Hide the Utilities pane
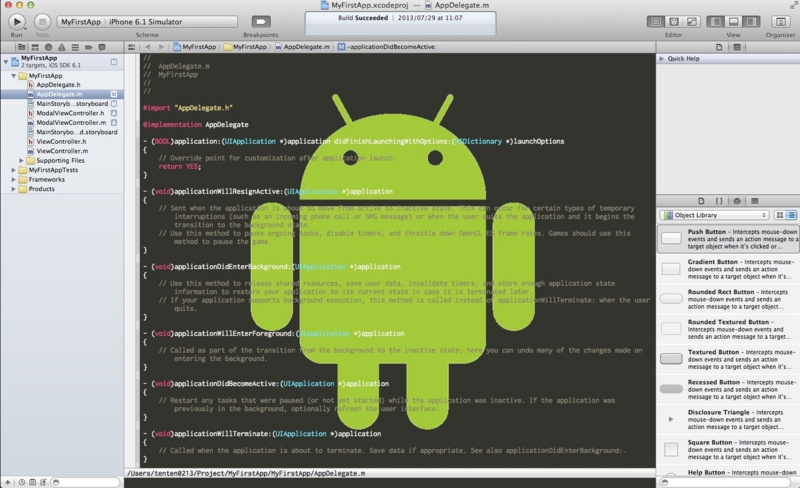Viewport: 800px width, 488px height. pyautogui.click(x=751, y=21)
